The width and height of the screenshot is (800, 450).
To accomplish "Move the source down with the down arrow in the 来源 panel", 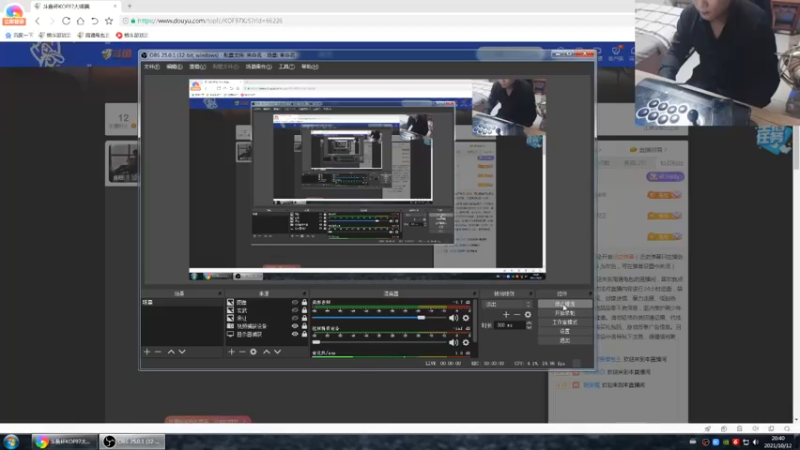I will pyautogui.click(x=278, y=352).
